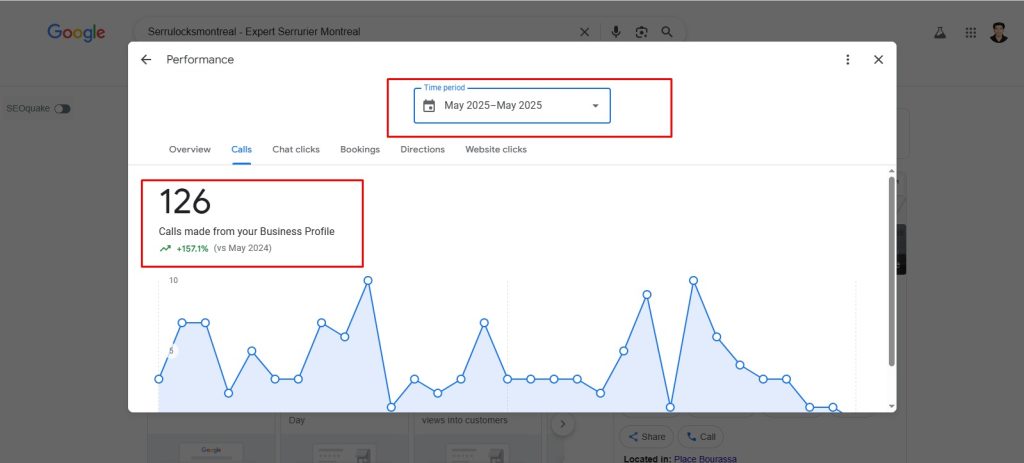
Task: Open the Google apps grid
Action: coord(971,33)
